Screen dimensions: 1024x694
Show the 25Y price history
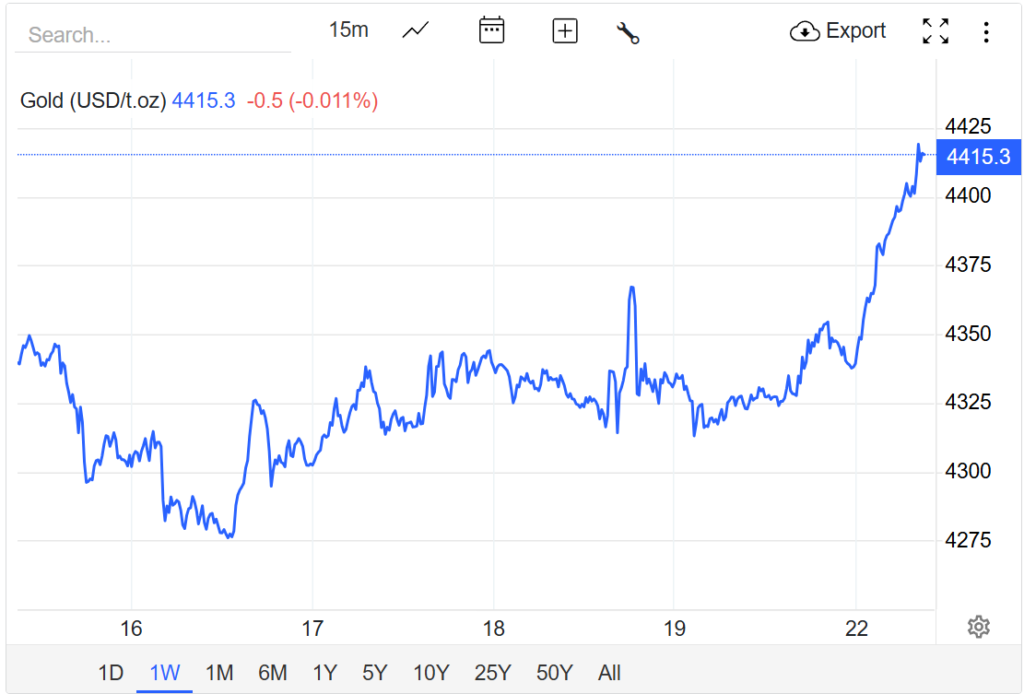coord(492,672)
